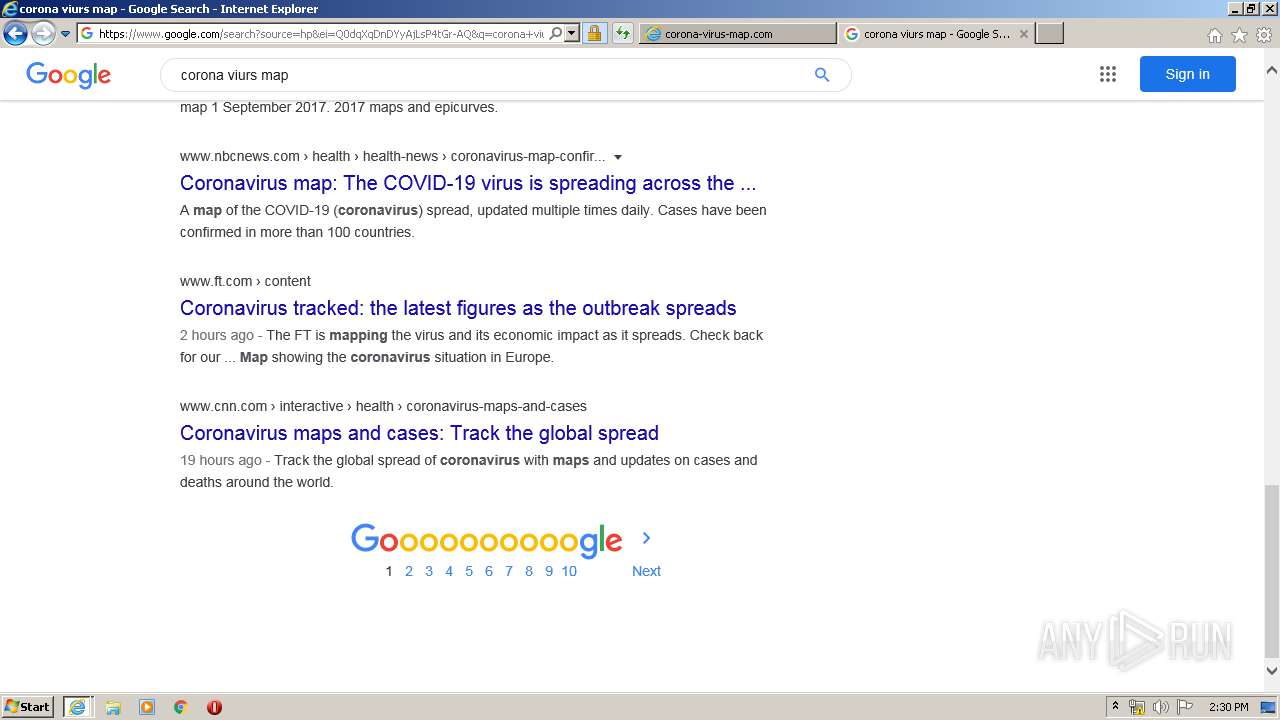Open the recent pages dropdown arrow
The height and width of the screenshot is (720, 1280).
click(x=66, y=34)
